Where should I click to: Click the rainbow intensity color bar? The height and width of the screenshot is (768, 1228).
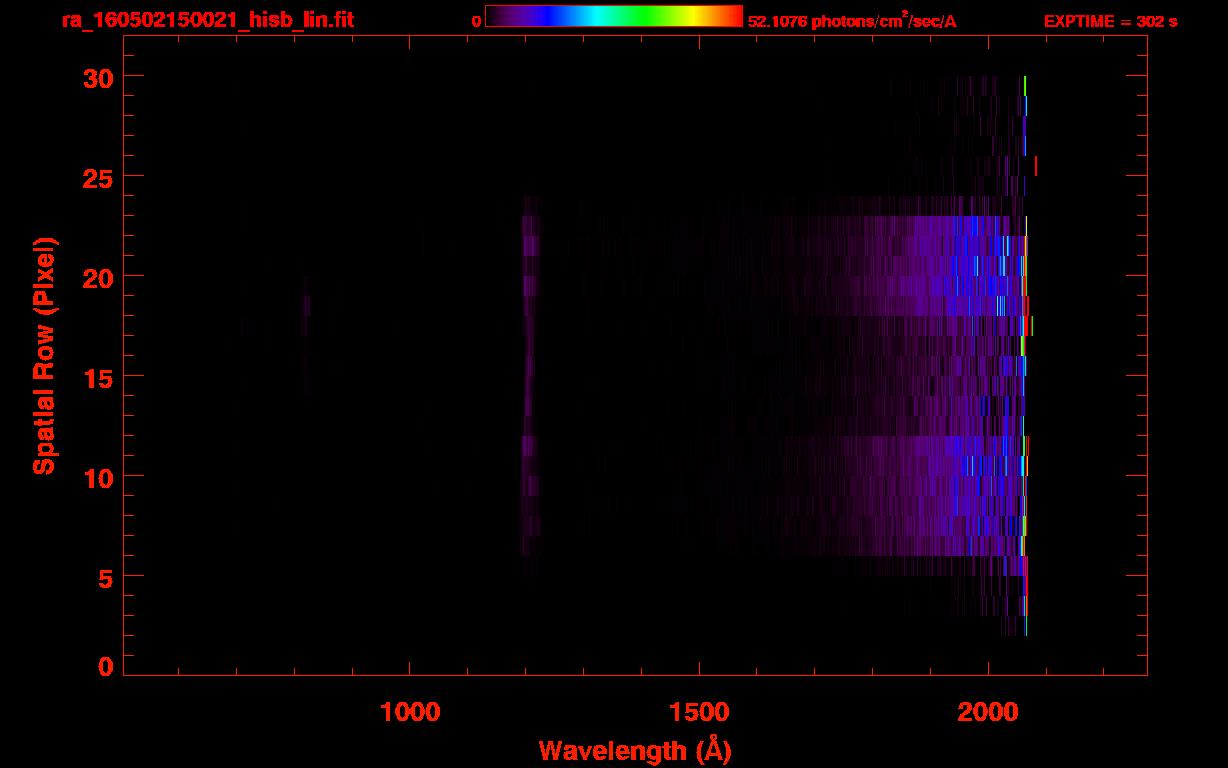[614, 16]
